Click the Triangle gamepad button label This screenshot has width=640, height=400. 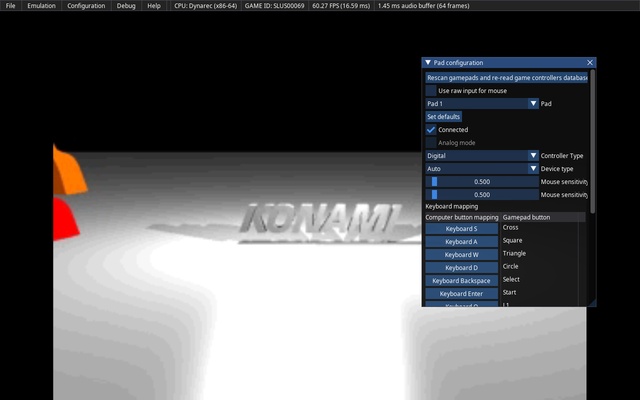[514, 253]
